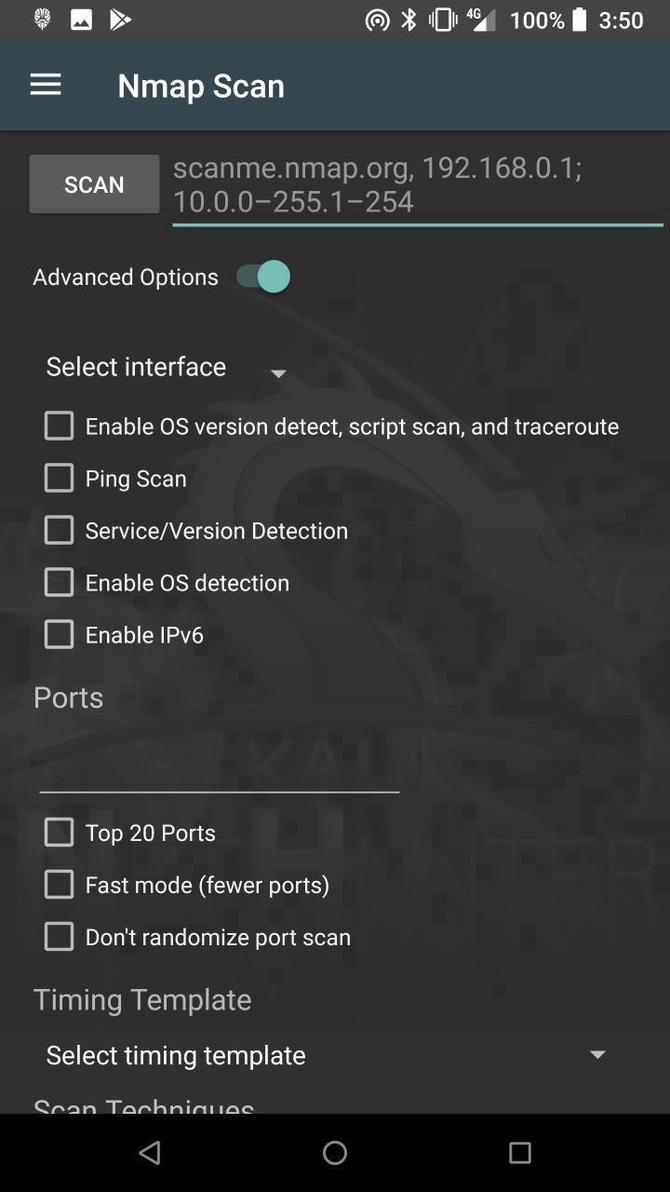The image size is (670, 1192).
Task: Tap the back navigation button
Action: 148,1151
